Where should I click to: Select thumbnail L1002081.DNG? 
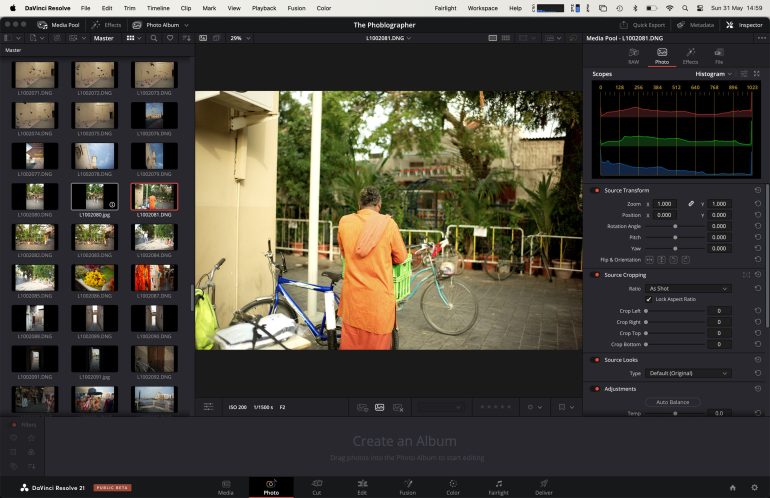pyautogui.click(x=154, y=196)
